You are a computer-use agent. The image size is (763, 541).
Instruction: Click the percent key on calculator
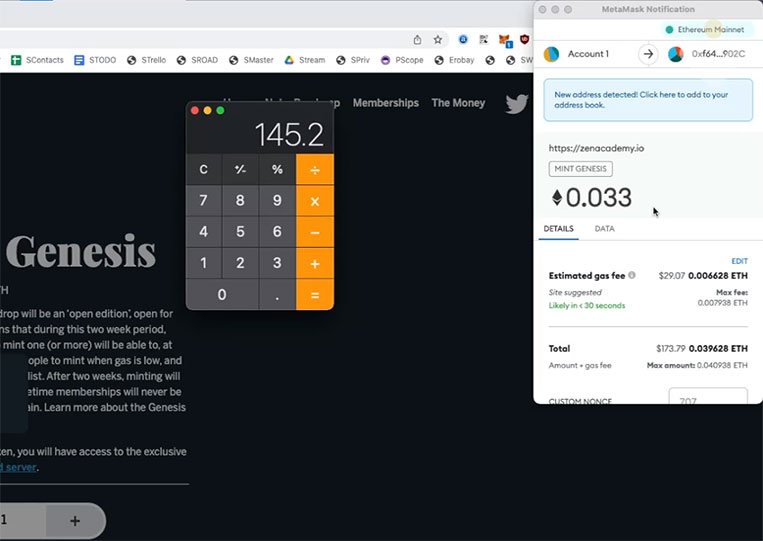tap(277, 169)
